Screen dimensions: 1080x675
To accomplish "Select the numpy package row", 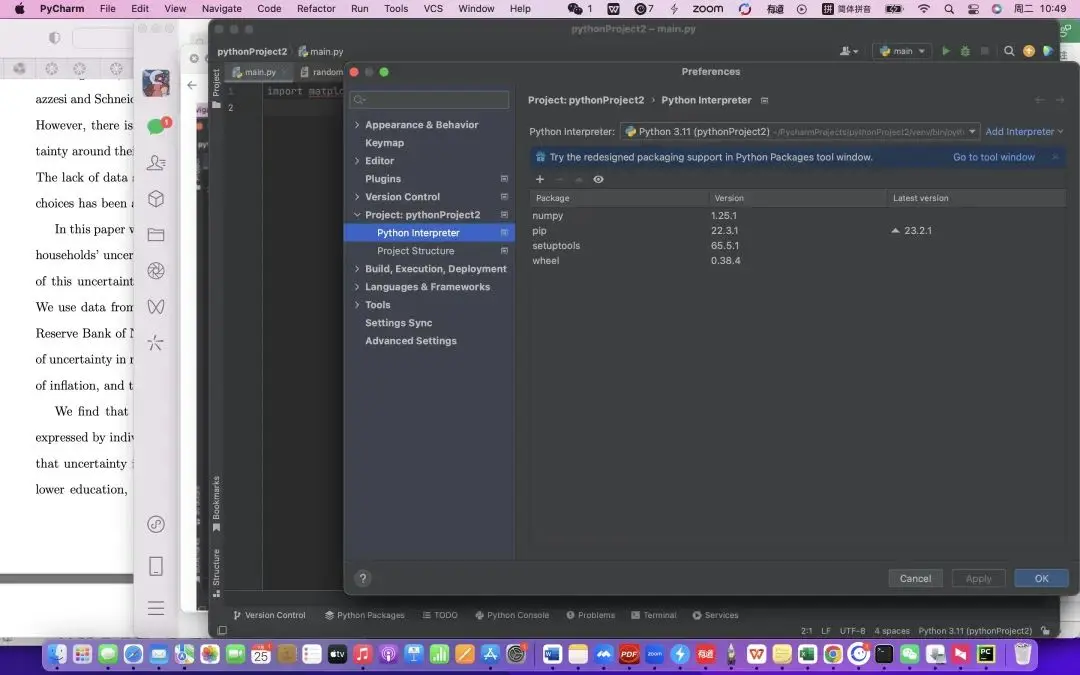I will [798, 216].
